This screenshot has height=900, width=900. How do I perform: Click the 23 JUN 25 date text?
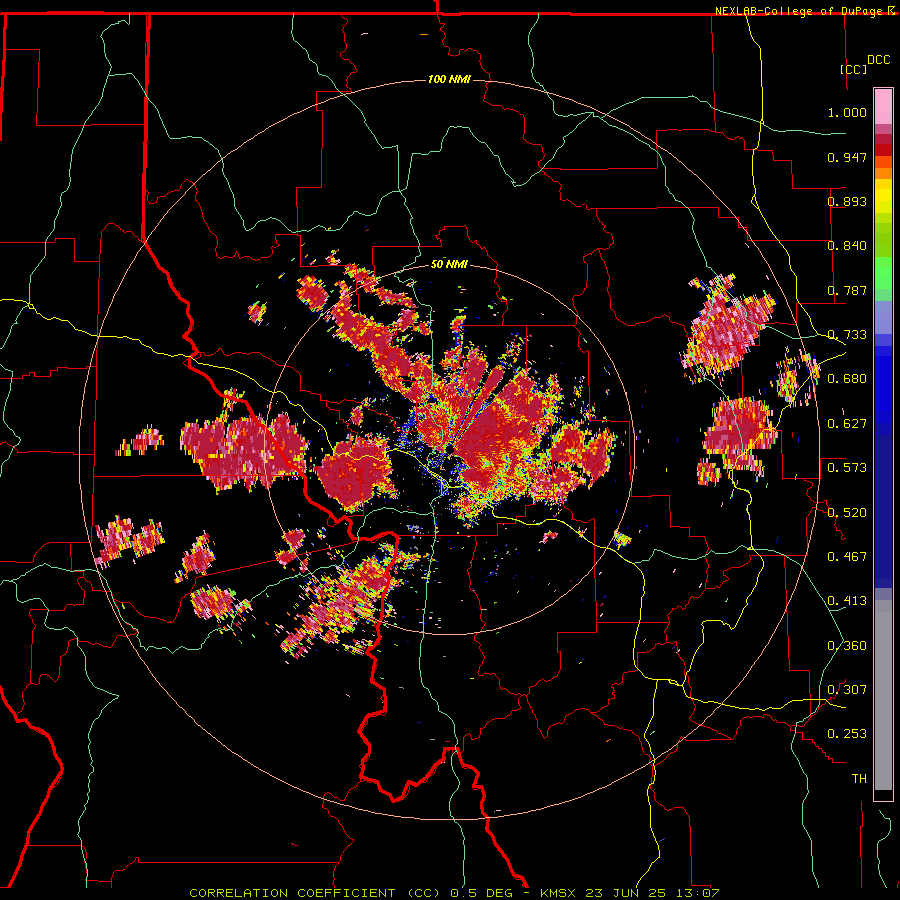(x=626, y=893)
